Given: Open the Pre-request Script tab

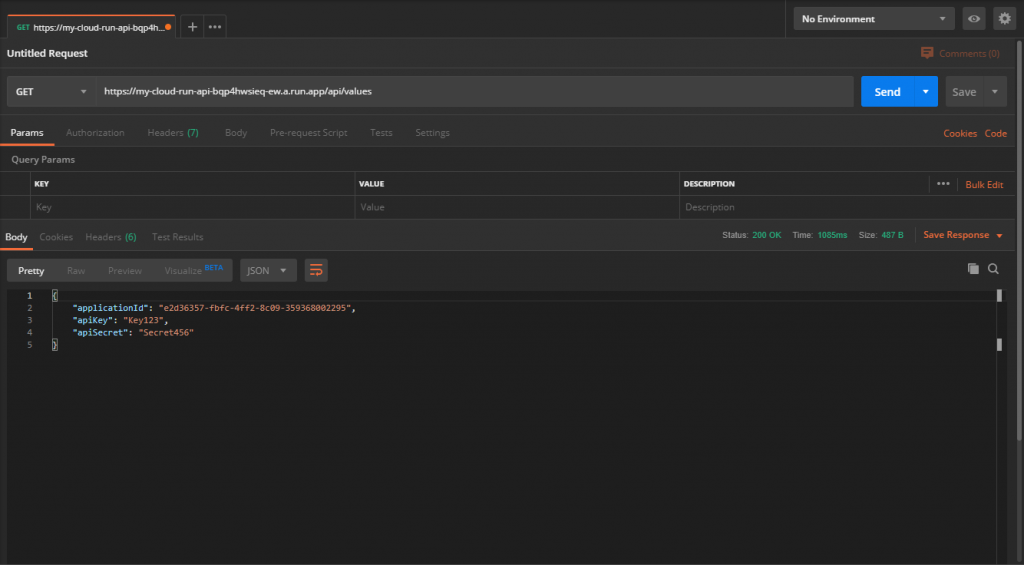Looking at the screenshot, I should (x=308, y=133).
